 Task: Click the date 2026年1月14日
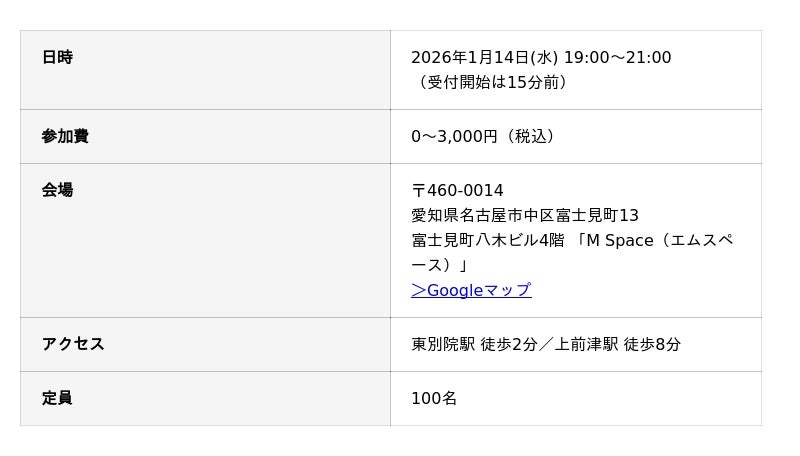(x=469, y=58)
